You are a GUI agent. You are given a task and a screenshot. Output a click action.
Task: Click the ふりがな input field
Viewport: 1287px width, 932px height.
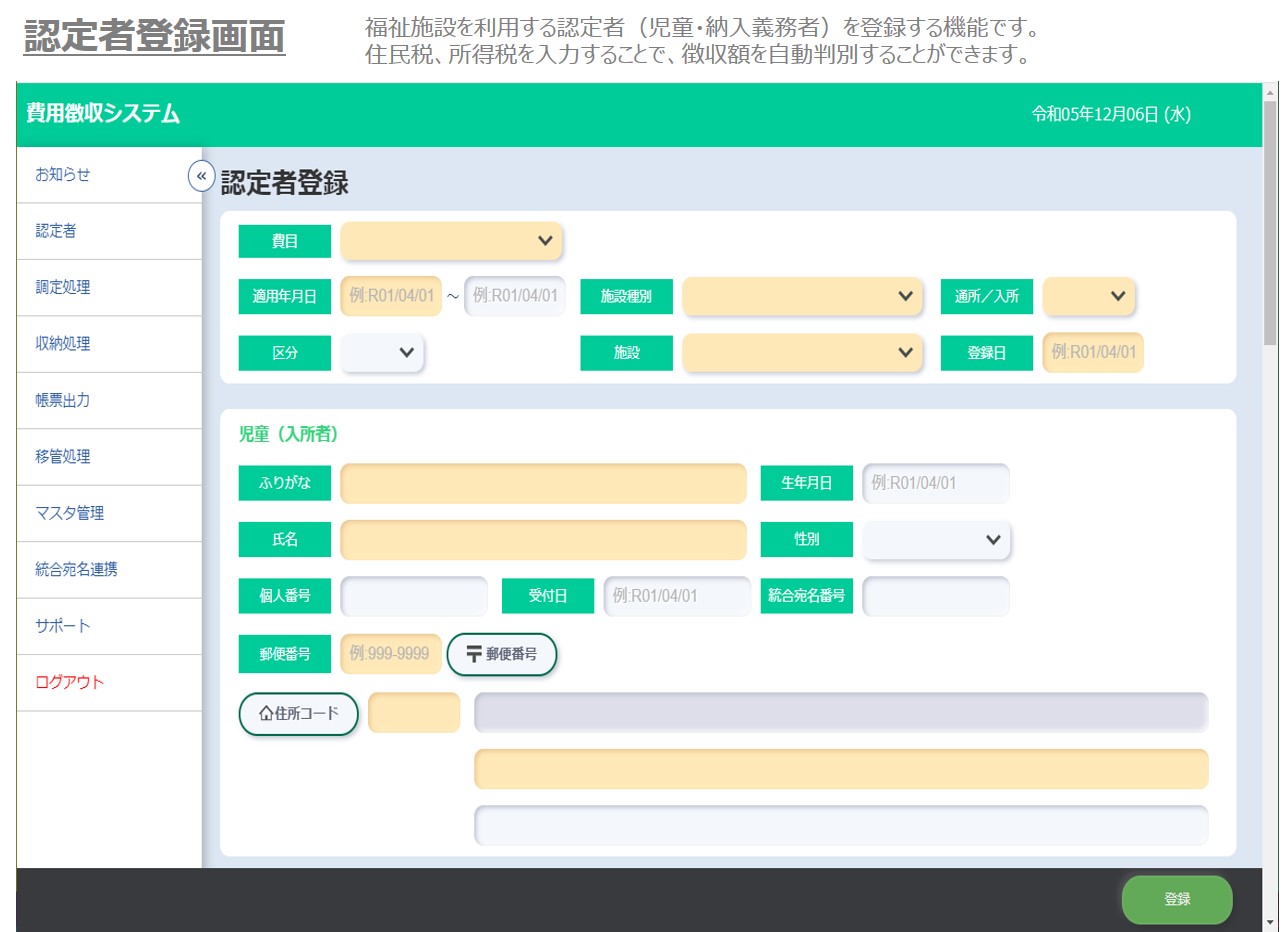click(543, 484)
